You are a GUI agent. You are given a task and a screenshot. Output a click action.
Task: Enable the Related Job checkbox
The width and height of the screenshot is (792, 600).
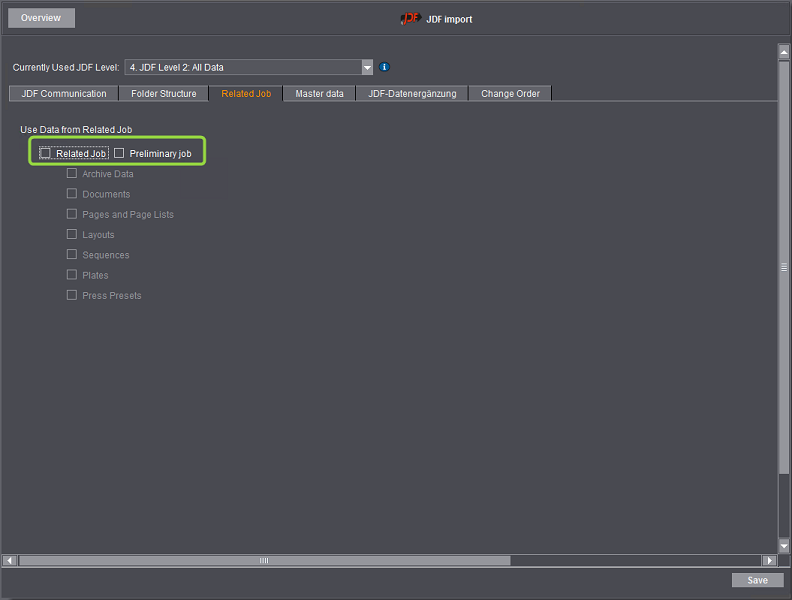click(x=45, y=154)
